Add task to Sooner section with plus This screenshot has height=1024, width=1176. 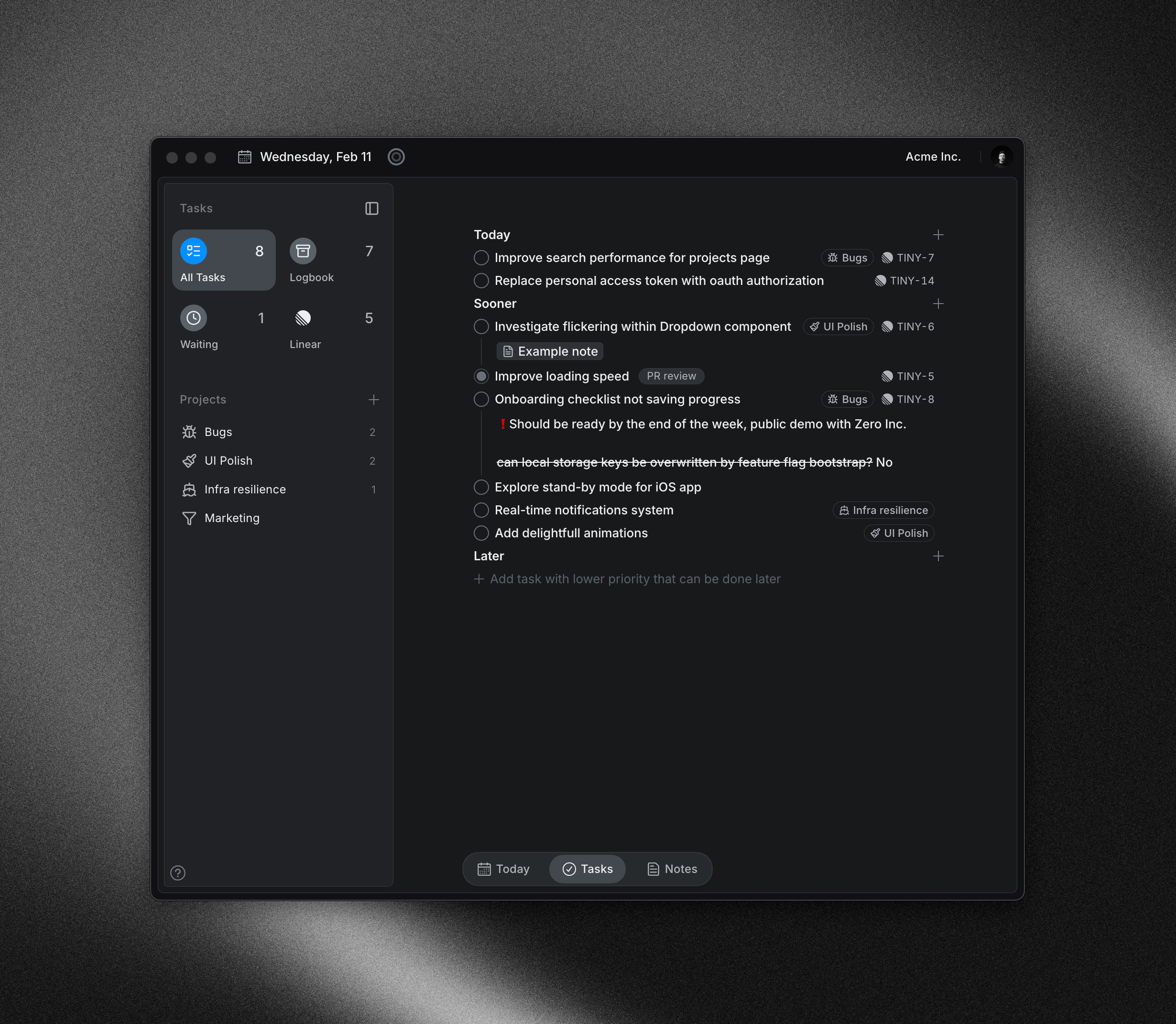(x=938, y=304)
